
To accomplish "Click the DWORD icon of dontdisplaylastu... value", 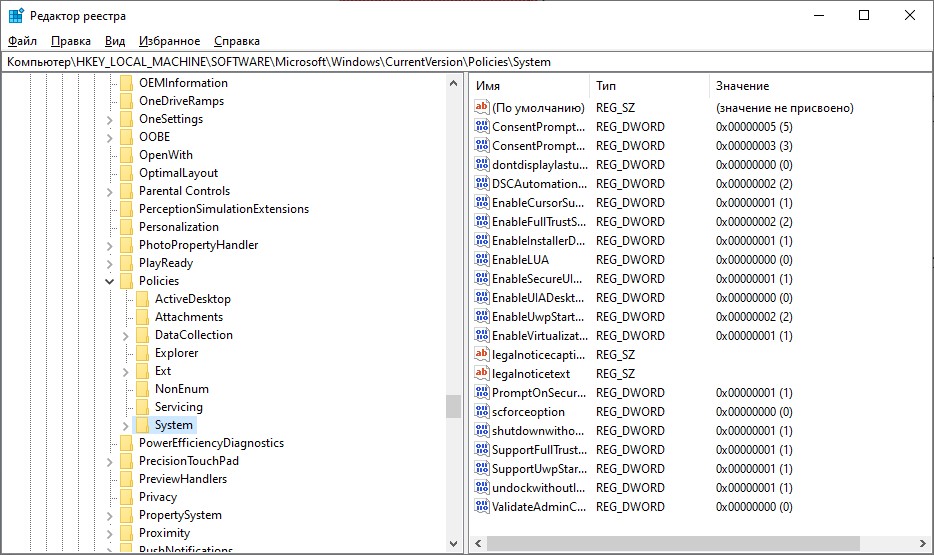I will [481, 164].
